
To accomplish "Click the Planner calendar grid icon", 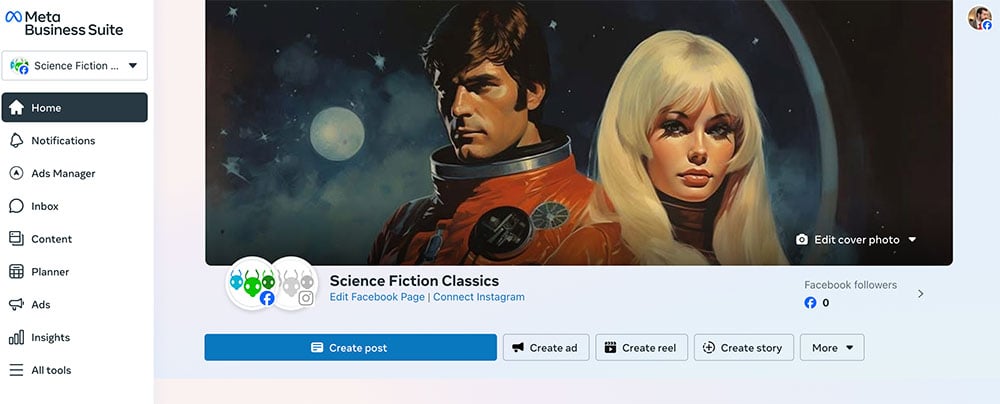I will 16,272.
